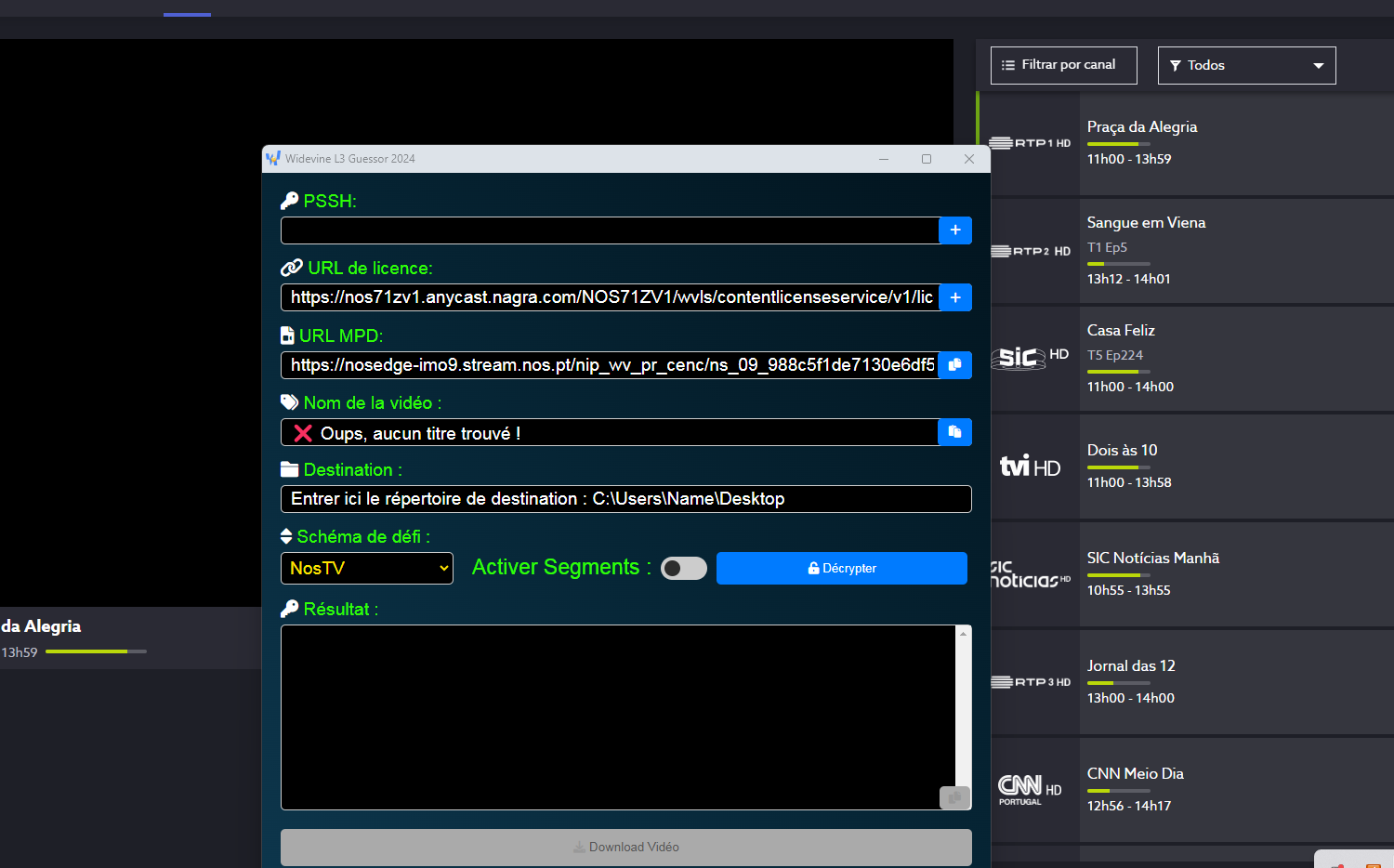
Task: Close the Widevine L3 Guessor window
Action: coord(969,159)
